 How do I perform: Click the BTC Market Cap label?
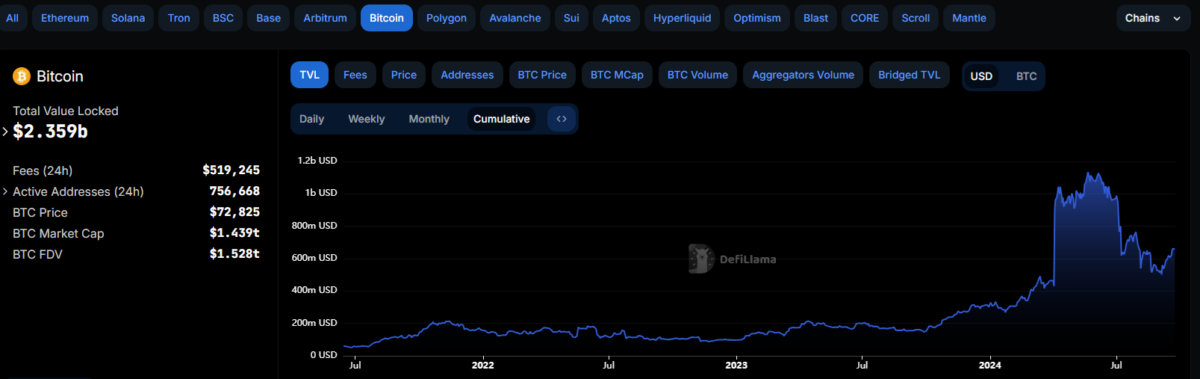tap(58, 233)
